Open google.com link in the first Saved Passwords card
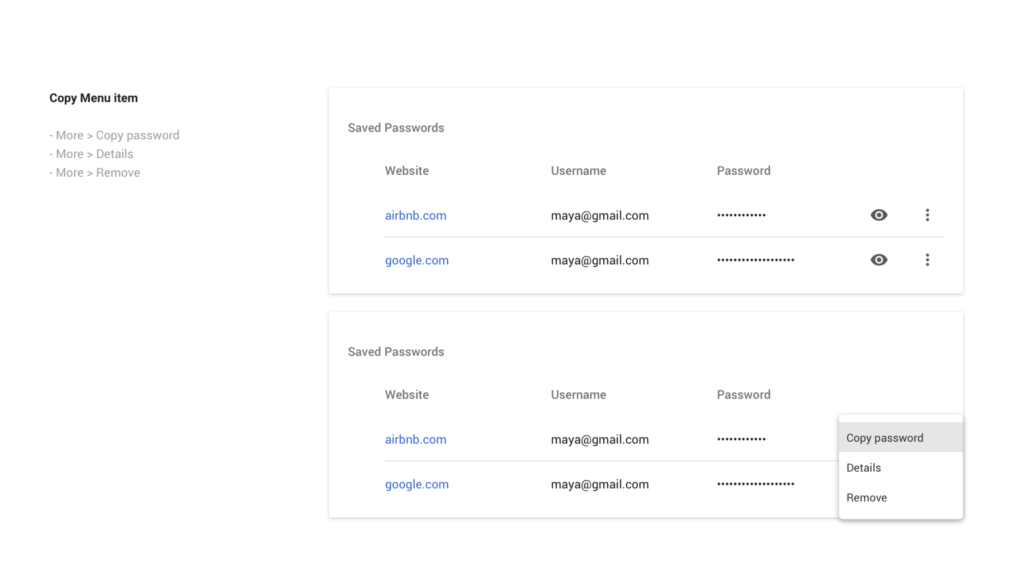The width and height of the screenshot is (1024, 584). tap(417, 260)
